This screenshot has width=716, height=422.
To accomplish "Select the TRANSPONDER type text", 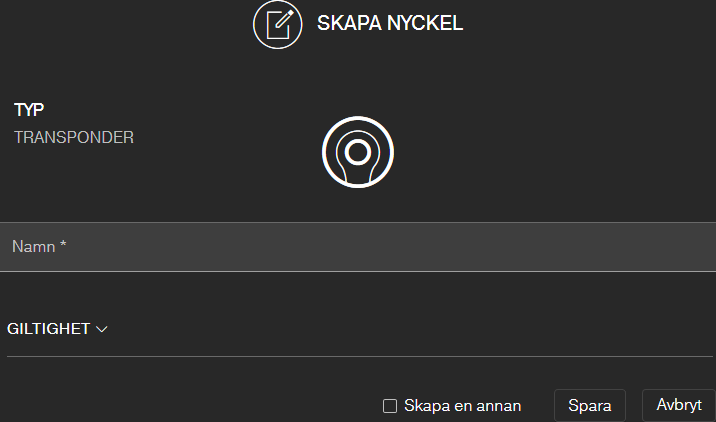I will 74,138.
